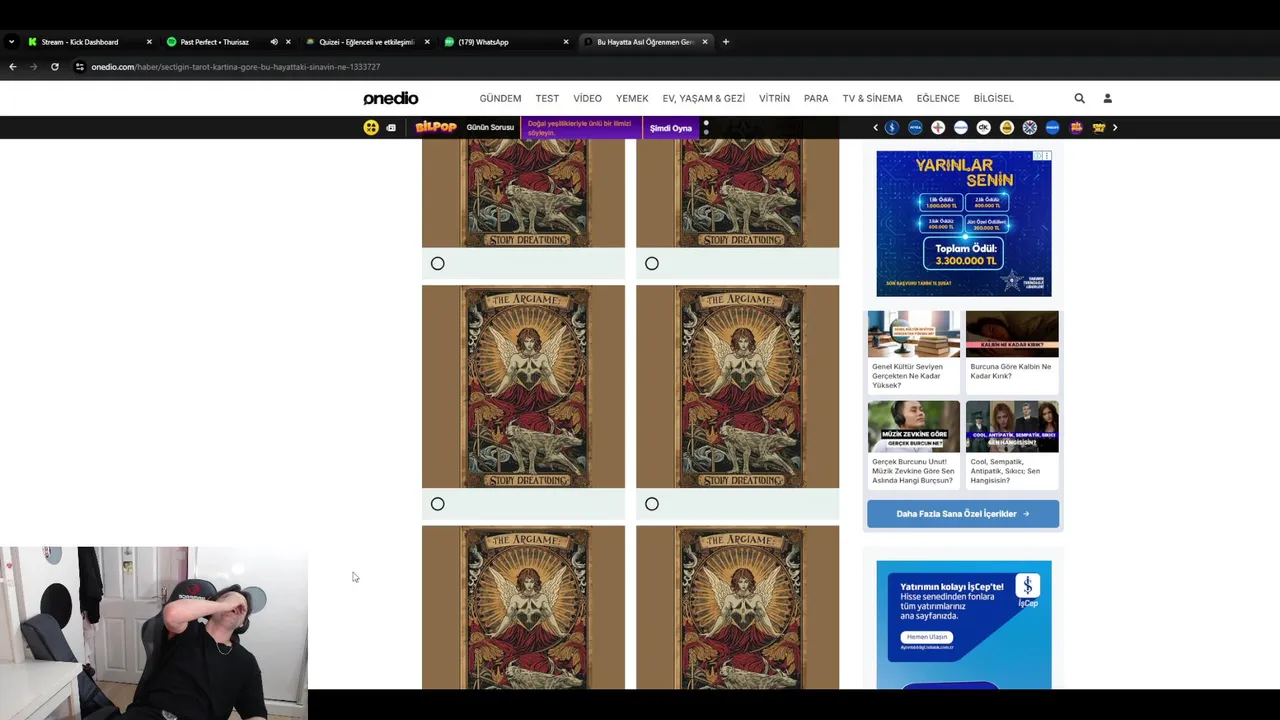The width and height of the screenshot is (1280, 720).
Task: Show next brands with right carousel arrow
Action: (1115, 128)
